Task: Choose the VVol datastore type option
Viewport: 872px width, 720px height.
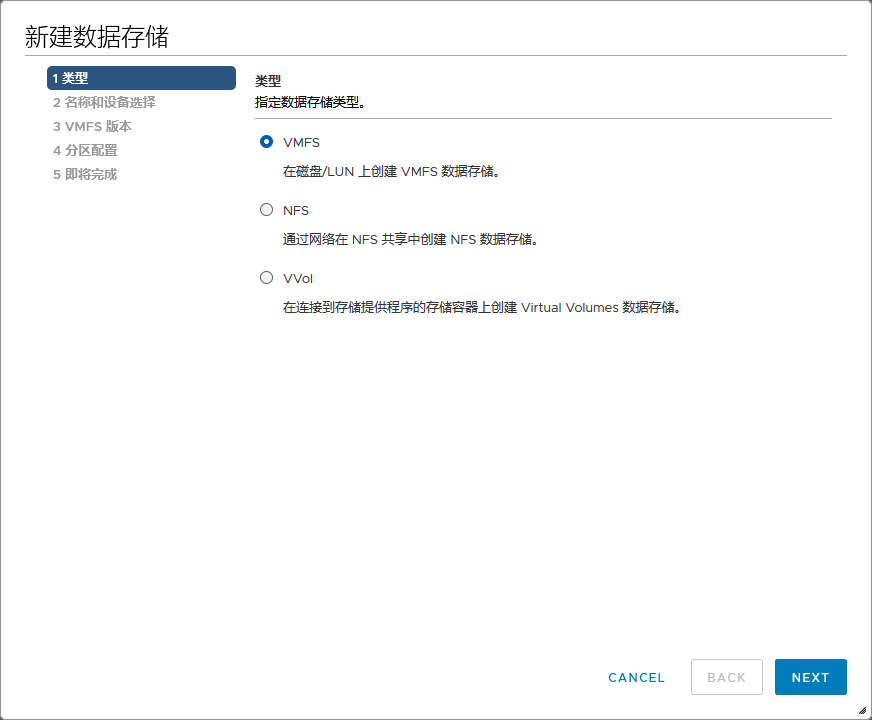Action: click(x=266, y=277)
